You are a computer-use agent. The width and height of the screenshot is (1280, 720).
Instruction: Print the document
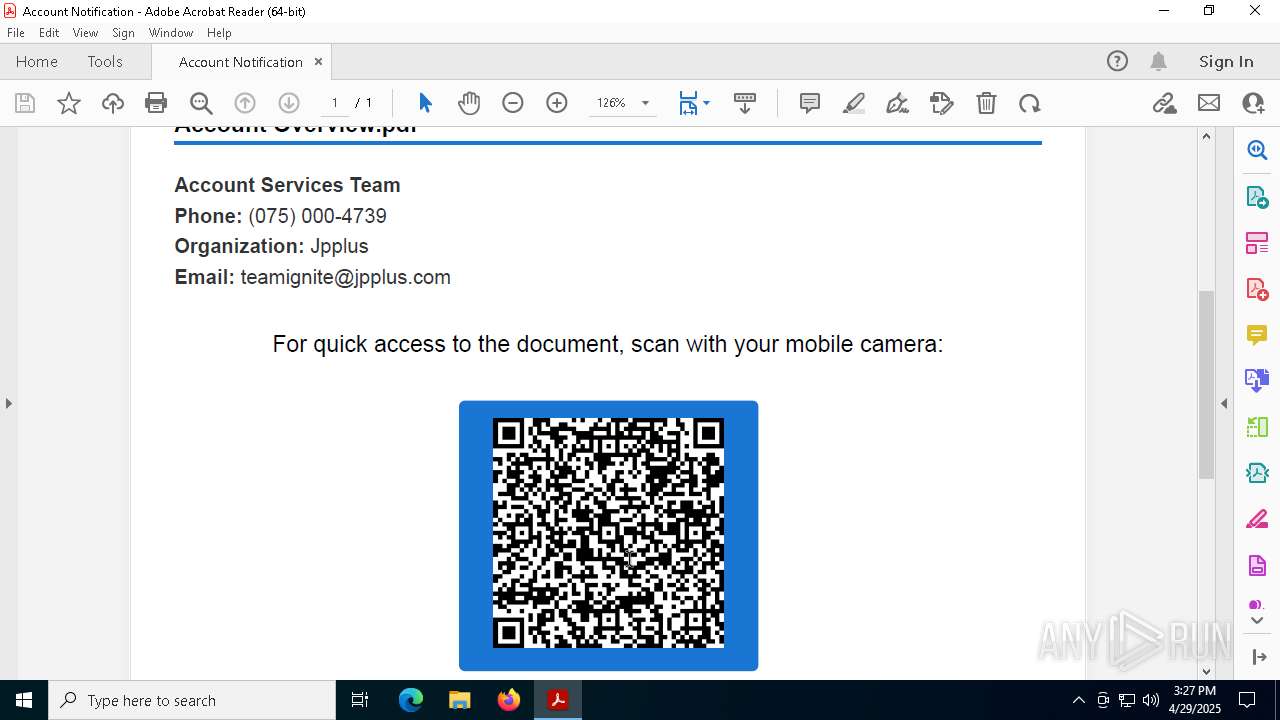(156, 103)
